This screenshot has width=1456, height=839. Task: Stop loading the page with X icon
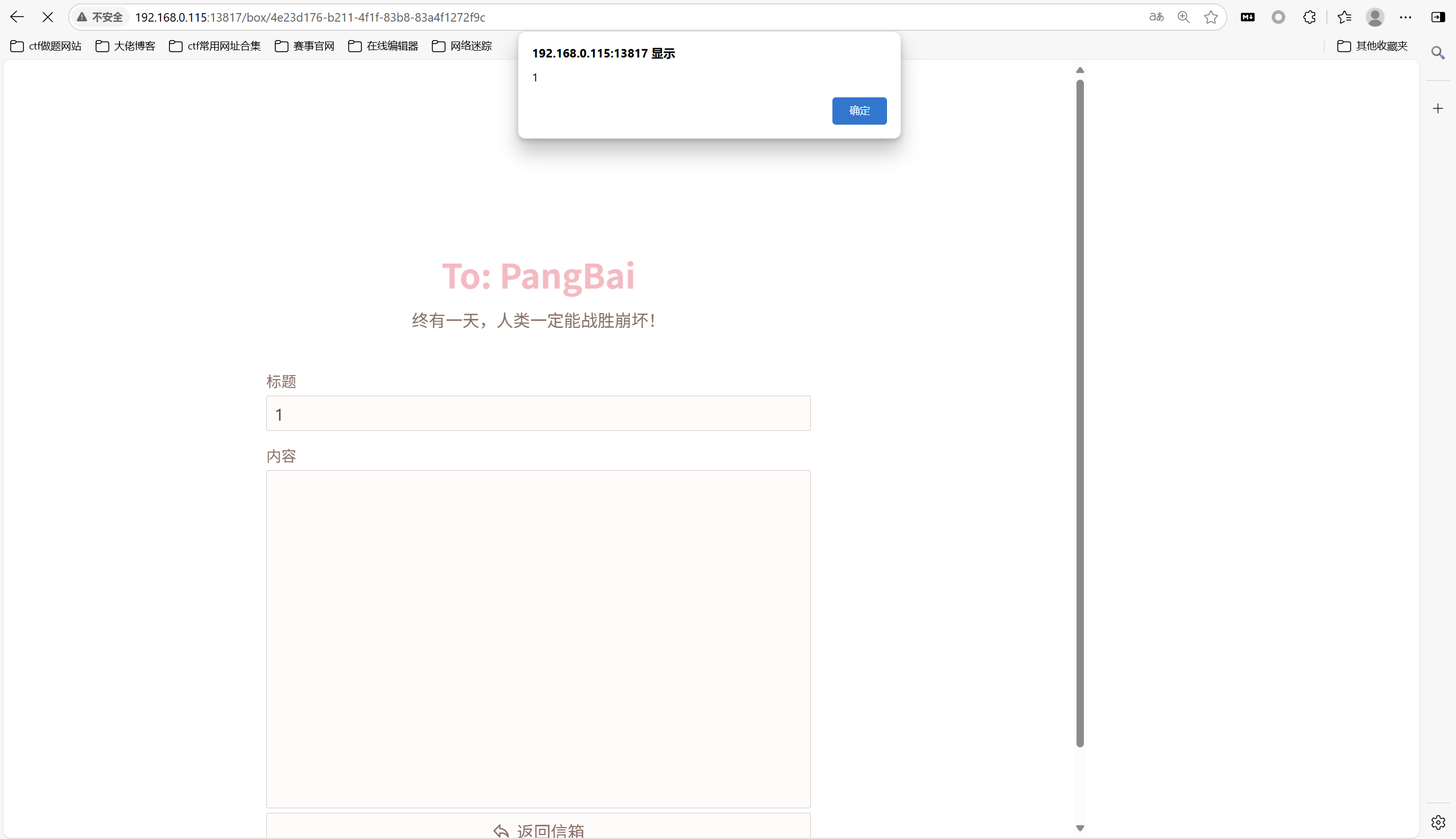point(48,17)
